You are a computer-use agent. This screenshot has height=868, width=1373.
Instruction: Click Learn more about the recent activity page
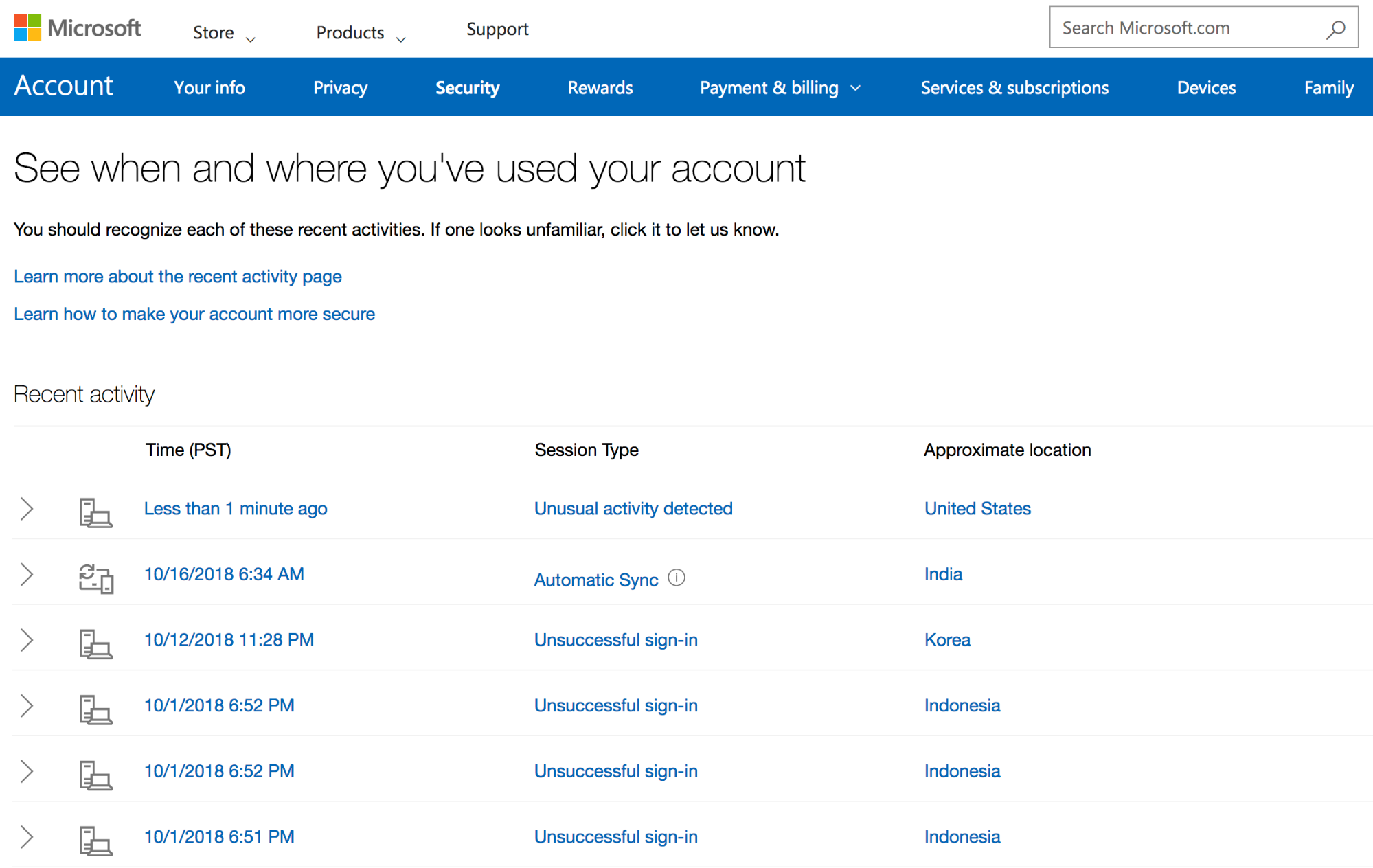click(x=177, y=276)
